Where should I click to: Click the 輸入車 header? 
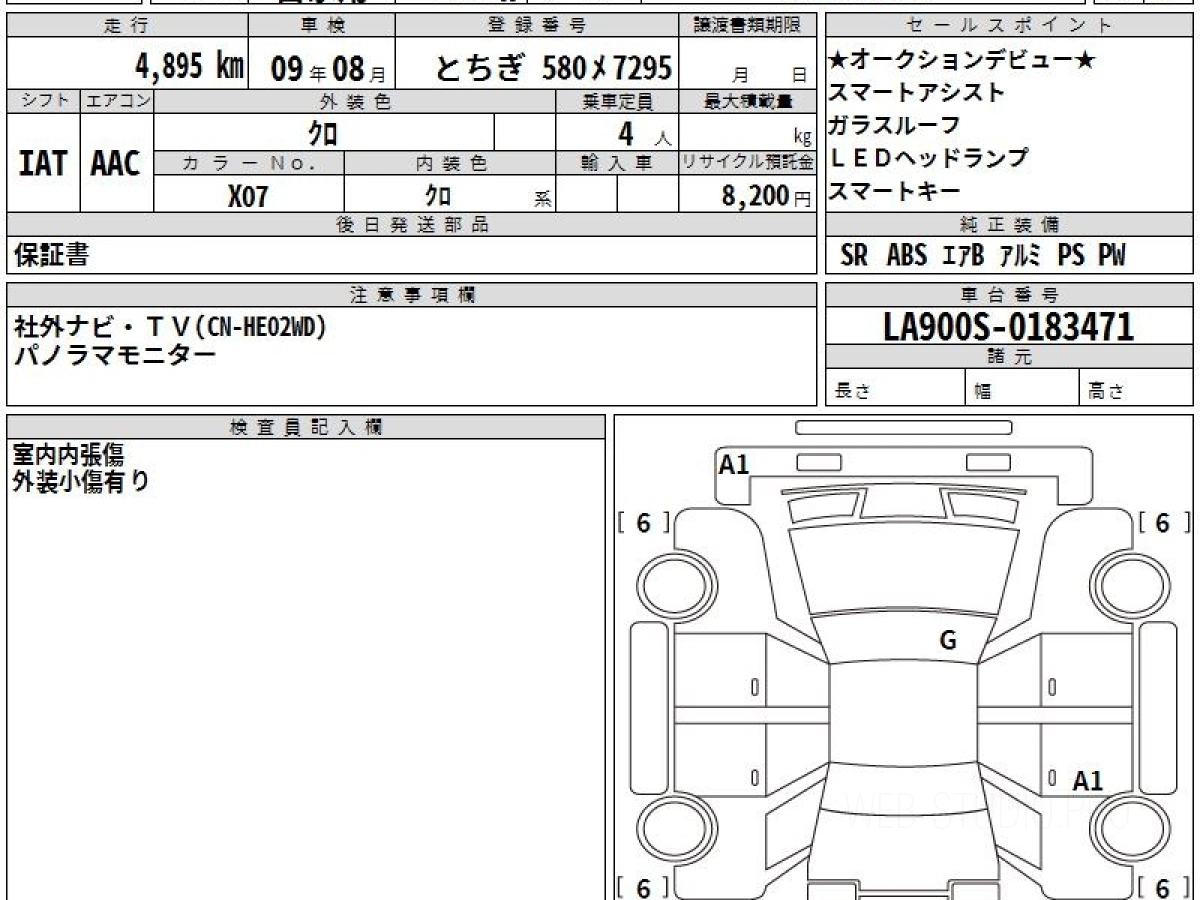[x=617, y=163]
